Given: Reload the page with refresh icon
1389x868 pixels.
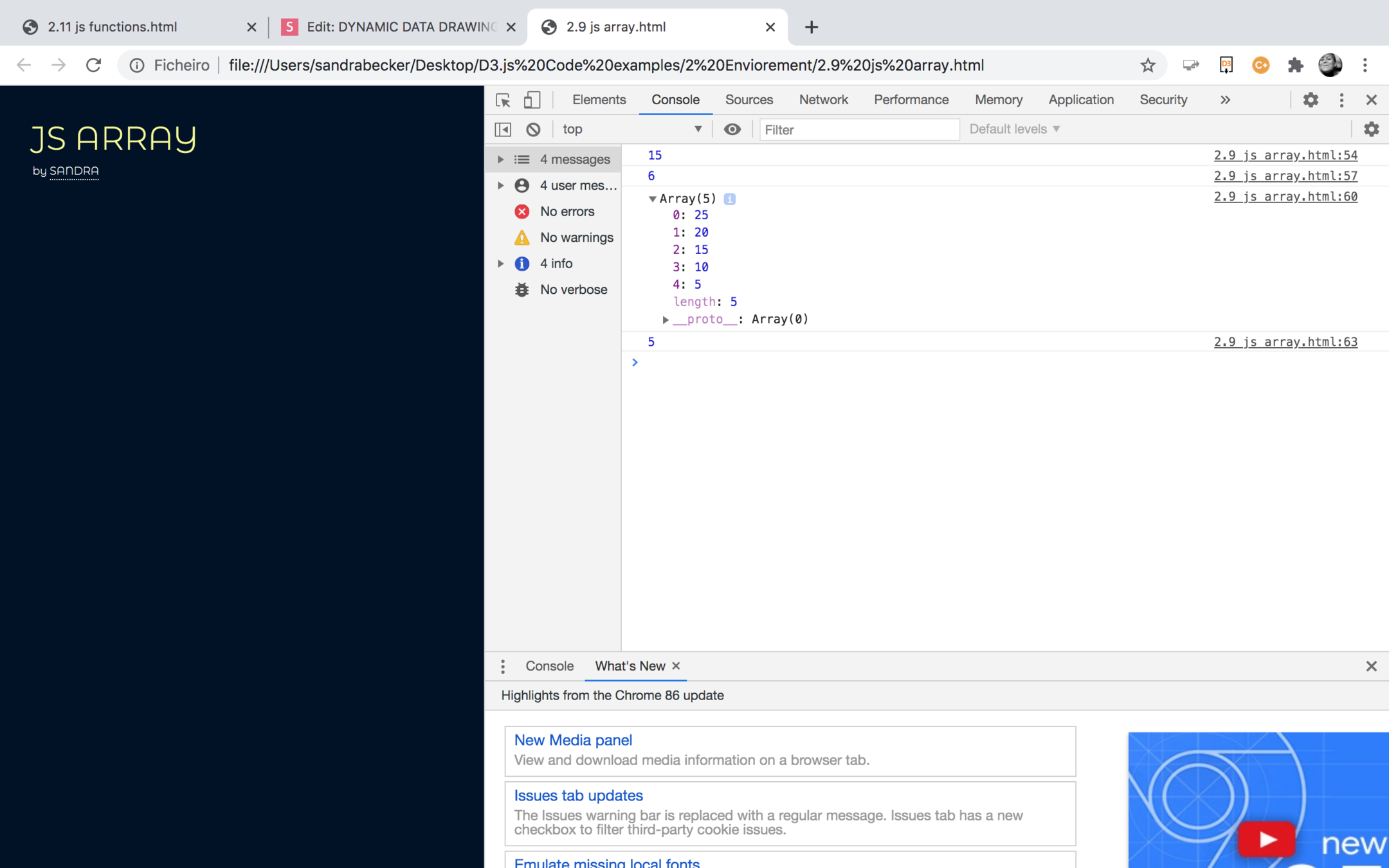Looking at the screenshot, I should [94, 65].
